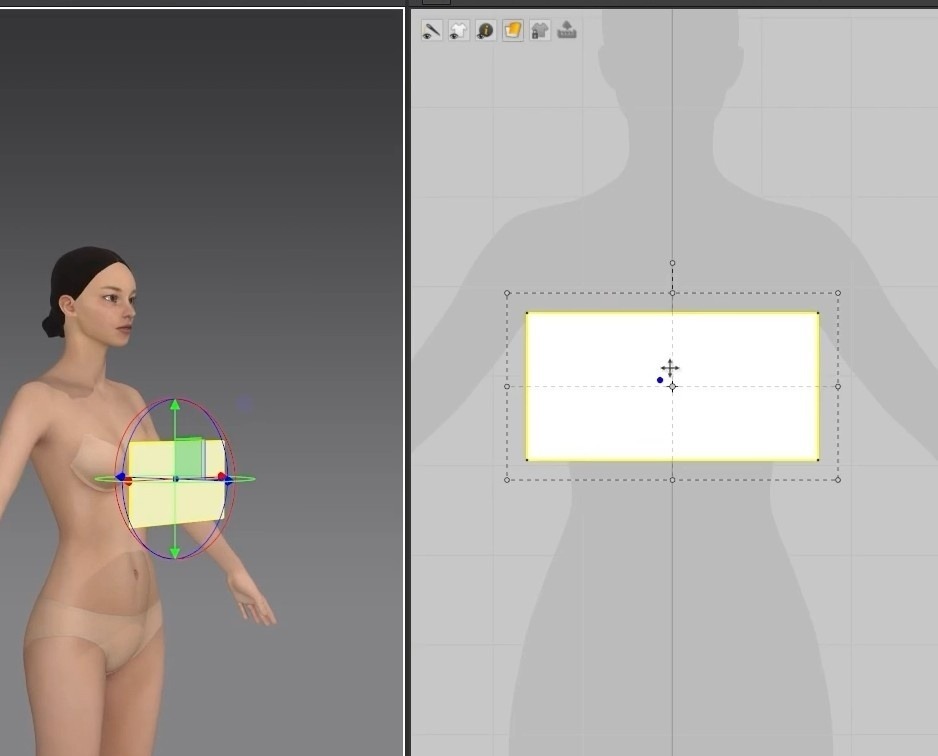The width and height of the screenshot is (938, 756).
Task: Click the center pivot point of the pattern
Action: 672,386
